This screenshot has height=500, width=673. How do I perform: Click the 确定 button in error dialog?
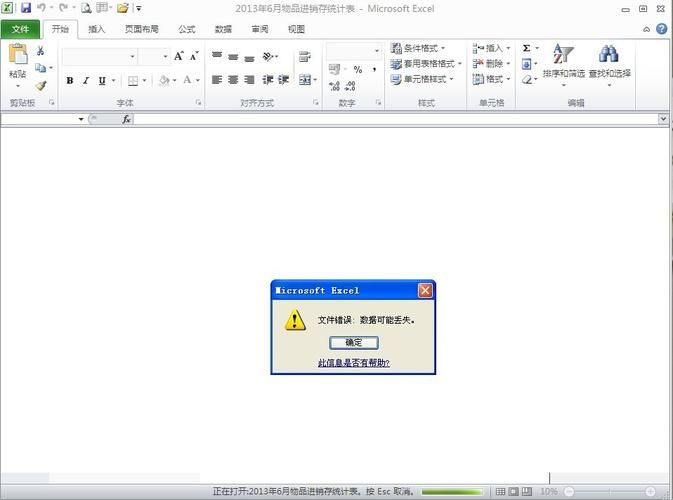(353, 342)
